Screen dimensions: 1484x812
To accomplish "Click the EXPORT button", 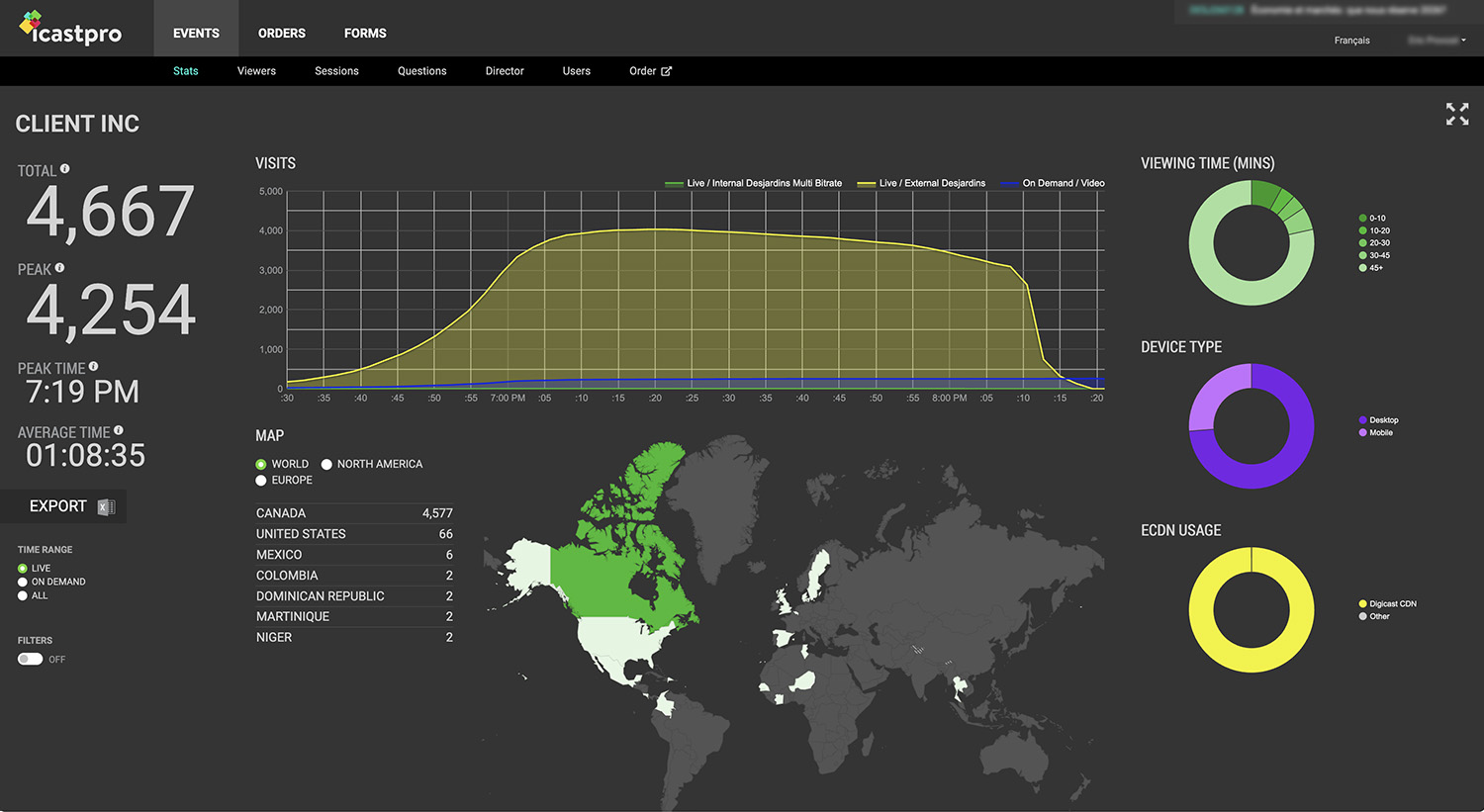I will [x=63, y=506].
